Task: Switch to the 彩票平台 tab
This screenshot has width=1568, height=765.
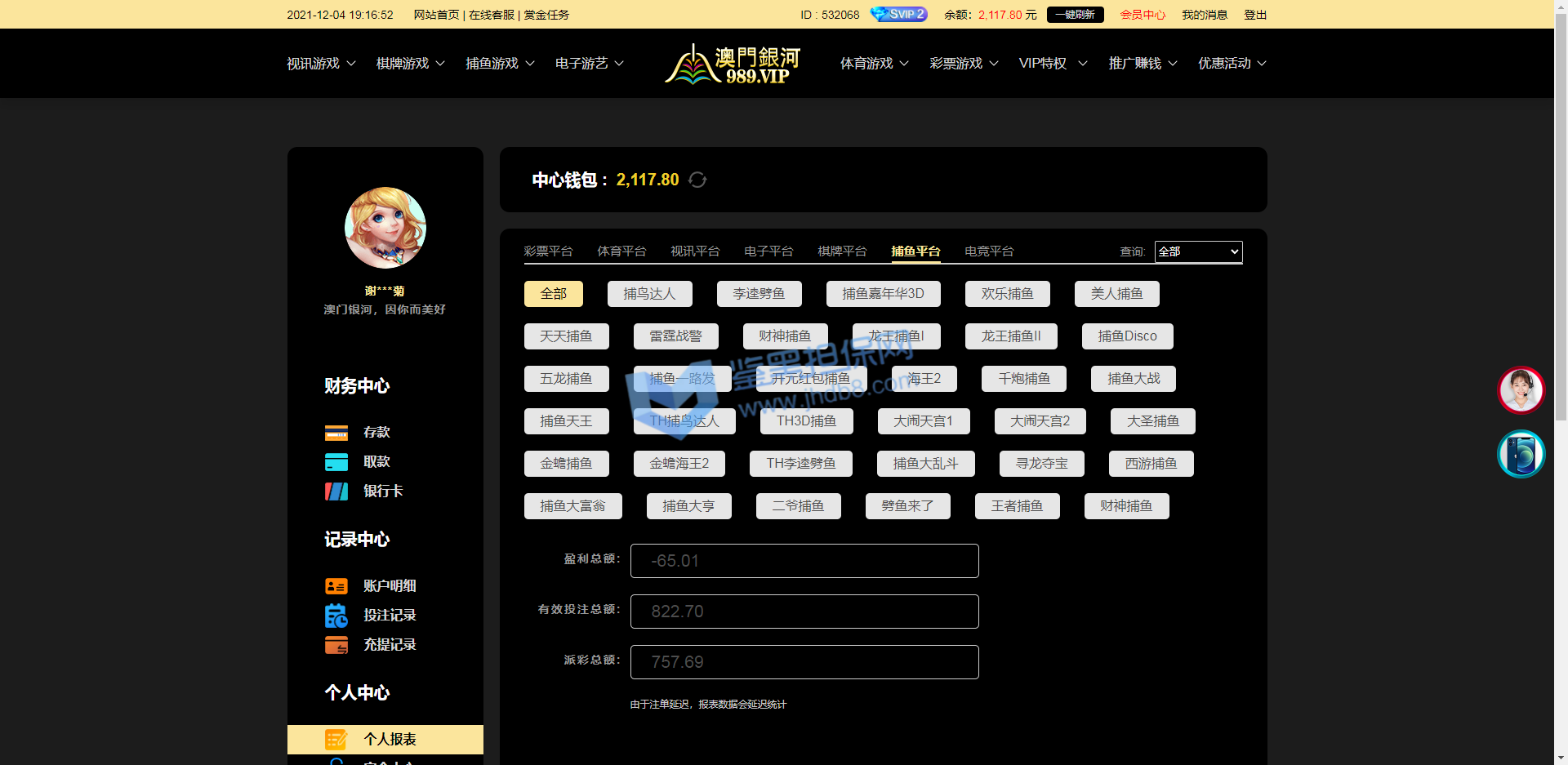Action: click(548, 251)
